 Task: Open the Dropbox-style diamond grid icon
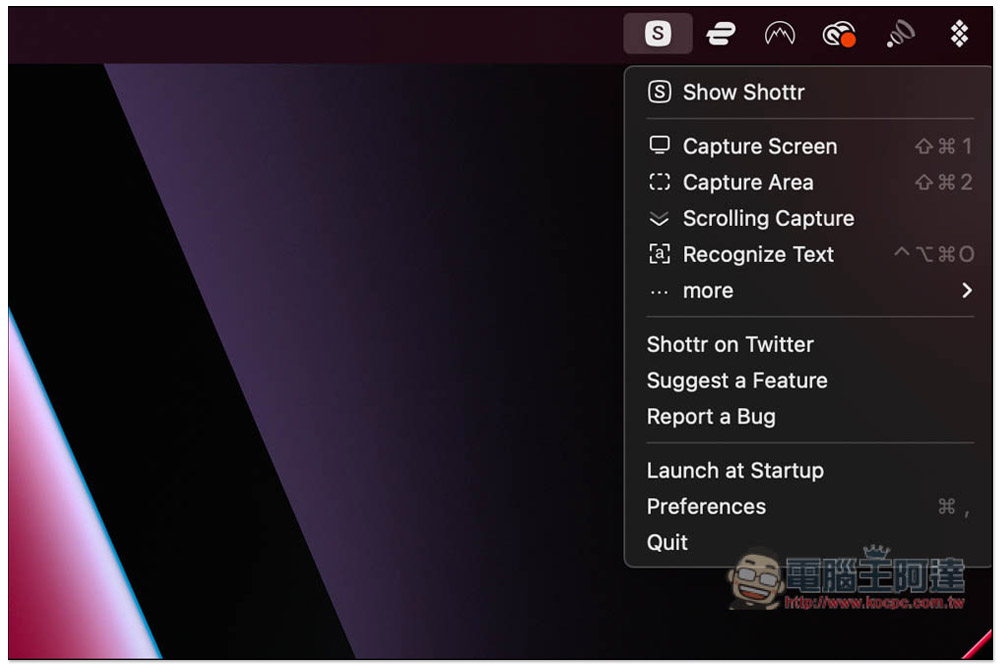click(x=959, y=33)
